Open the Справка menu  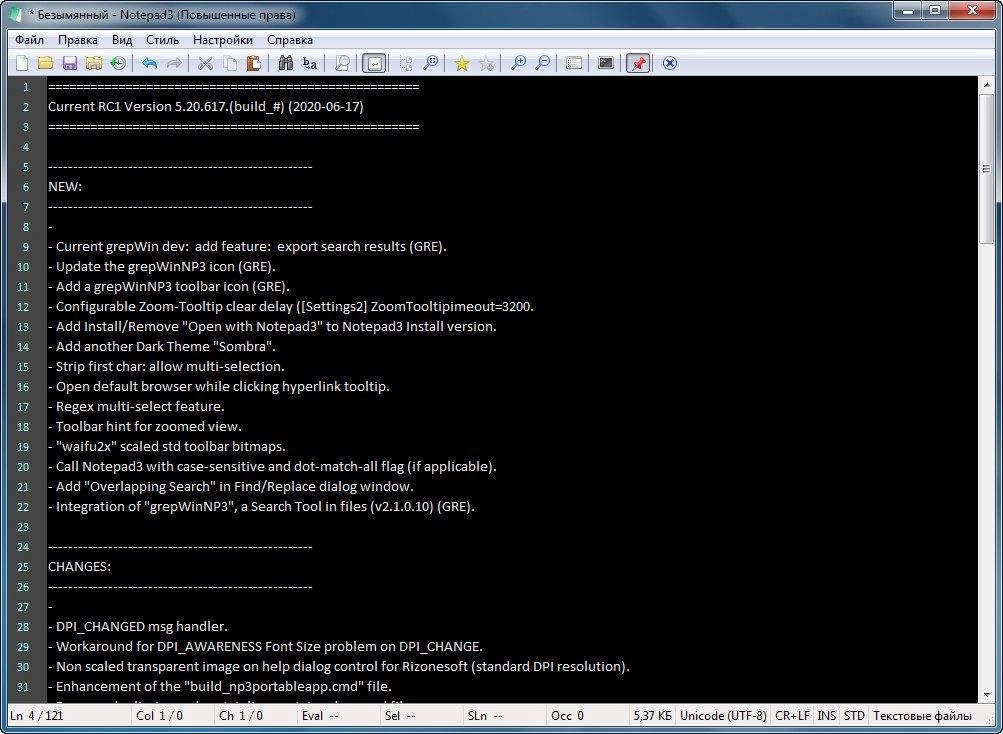coord(290,40)
